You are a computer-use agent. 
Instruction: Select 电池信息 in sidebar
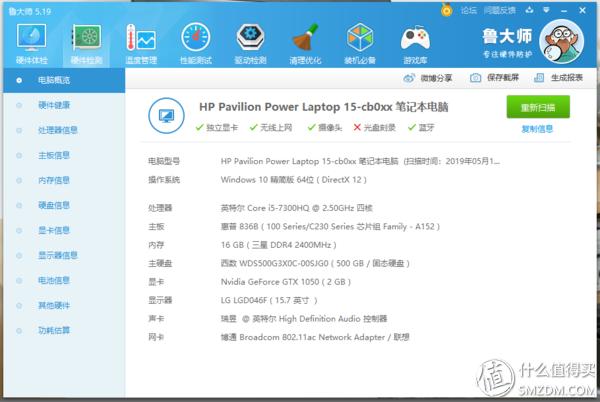(64, 280)
